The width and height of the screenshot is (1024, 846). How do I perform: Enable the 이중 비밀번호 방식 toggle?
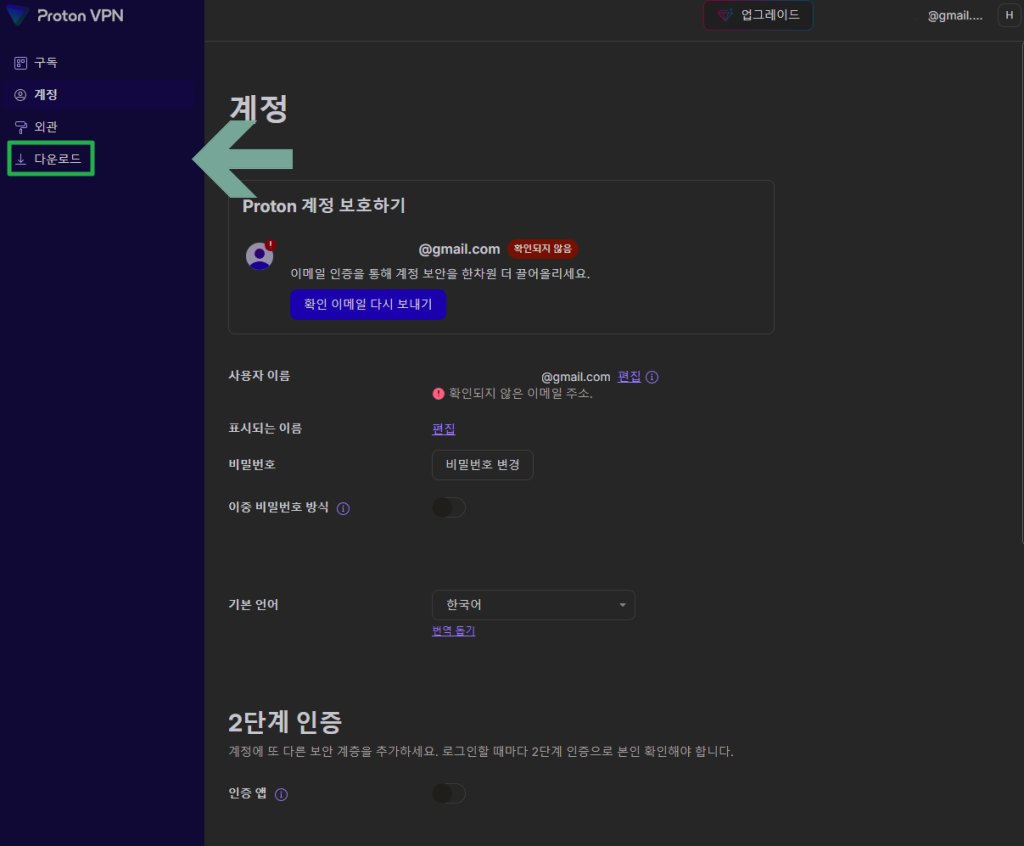[x=449, y=508]
